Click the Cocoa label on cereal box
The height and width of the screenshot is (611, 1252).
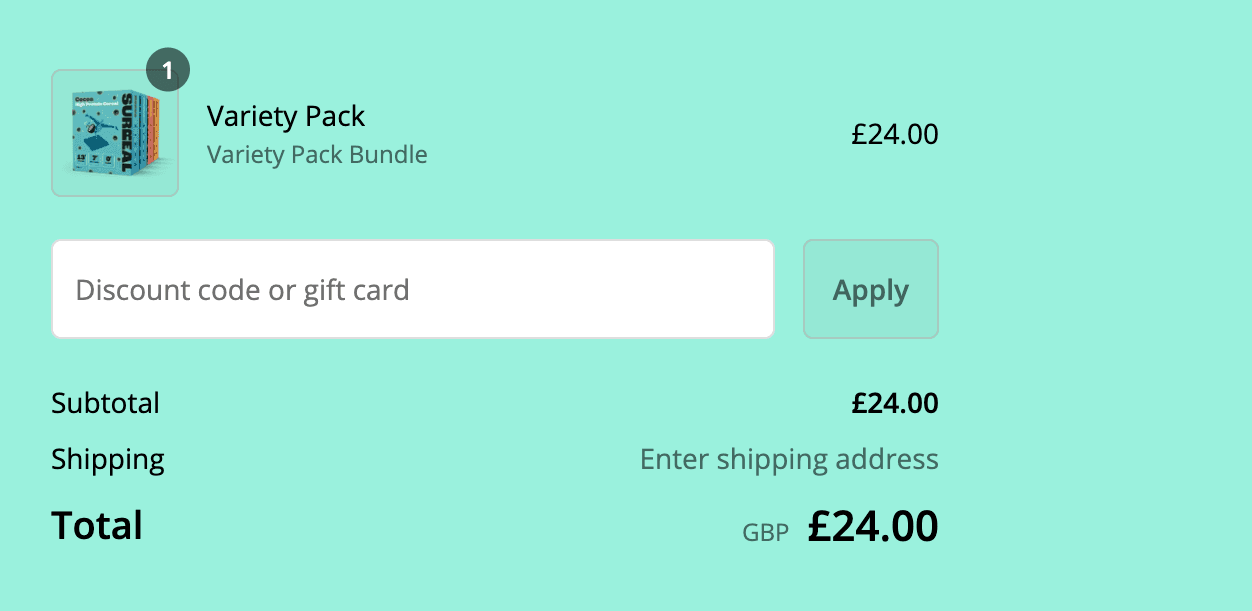[x=83, y=98]
